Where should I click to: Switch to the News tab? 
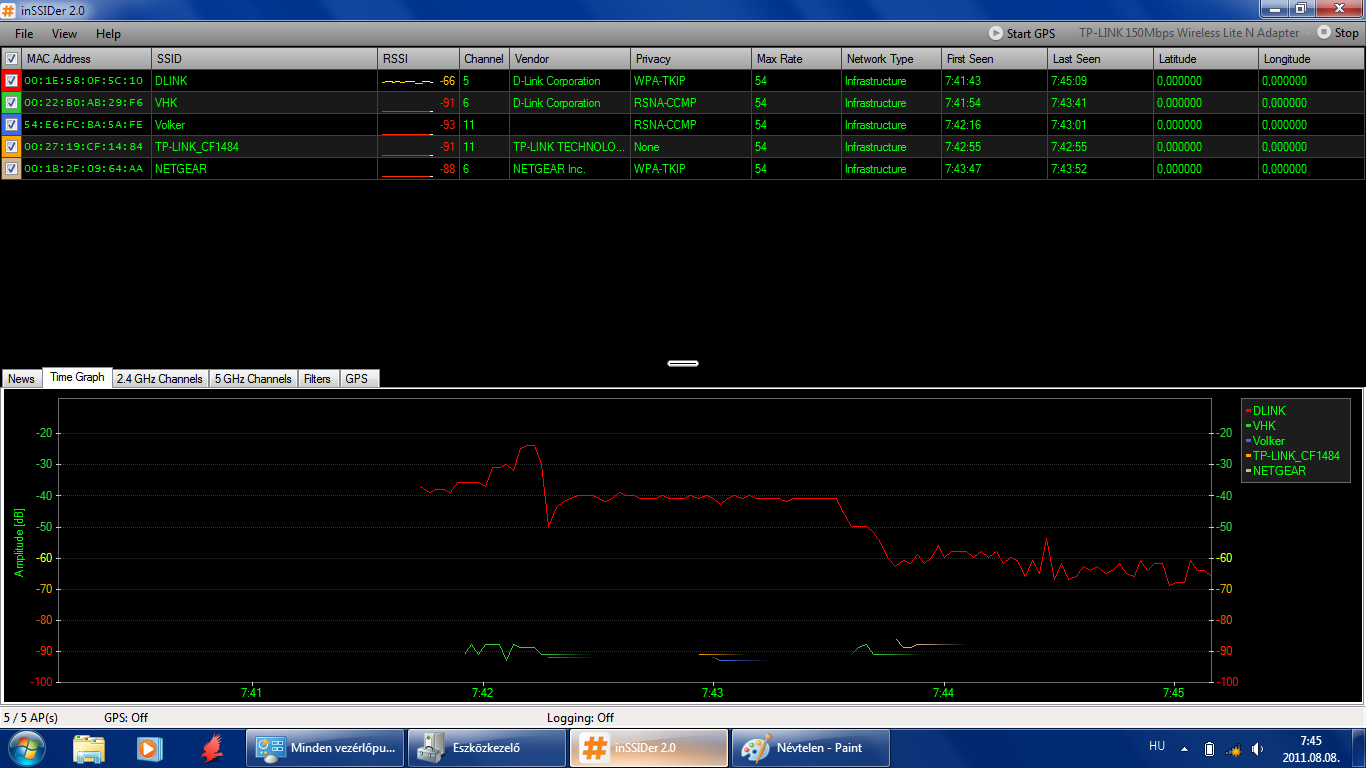tap(21, 379)
